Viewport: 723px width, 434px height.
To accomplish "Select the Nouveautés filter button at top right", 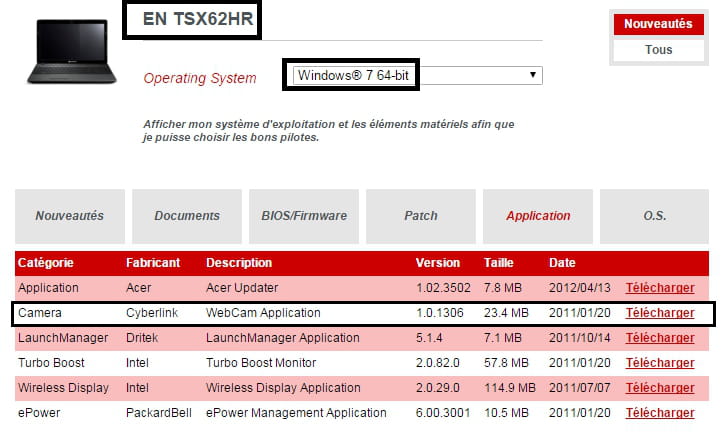I will tap(658, 24).
